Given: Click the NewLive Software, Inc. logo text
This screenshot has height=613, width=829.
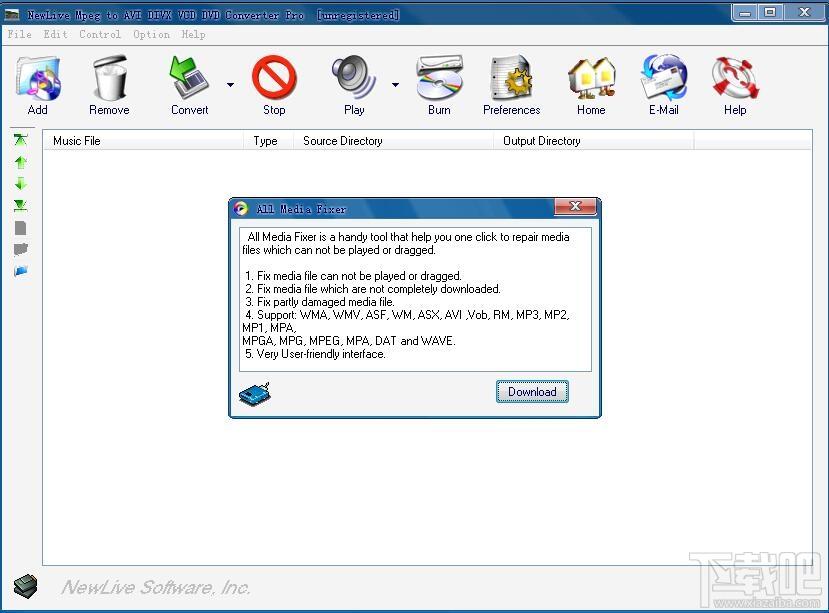Looking at the screenshot, I should 155,587.
